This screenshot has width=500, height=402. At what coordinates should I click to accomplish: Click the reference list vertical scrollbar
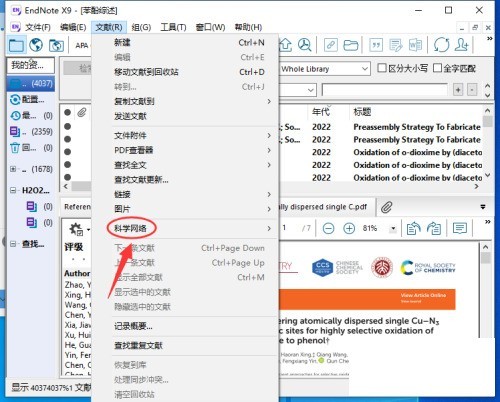pos(487,143)
